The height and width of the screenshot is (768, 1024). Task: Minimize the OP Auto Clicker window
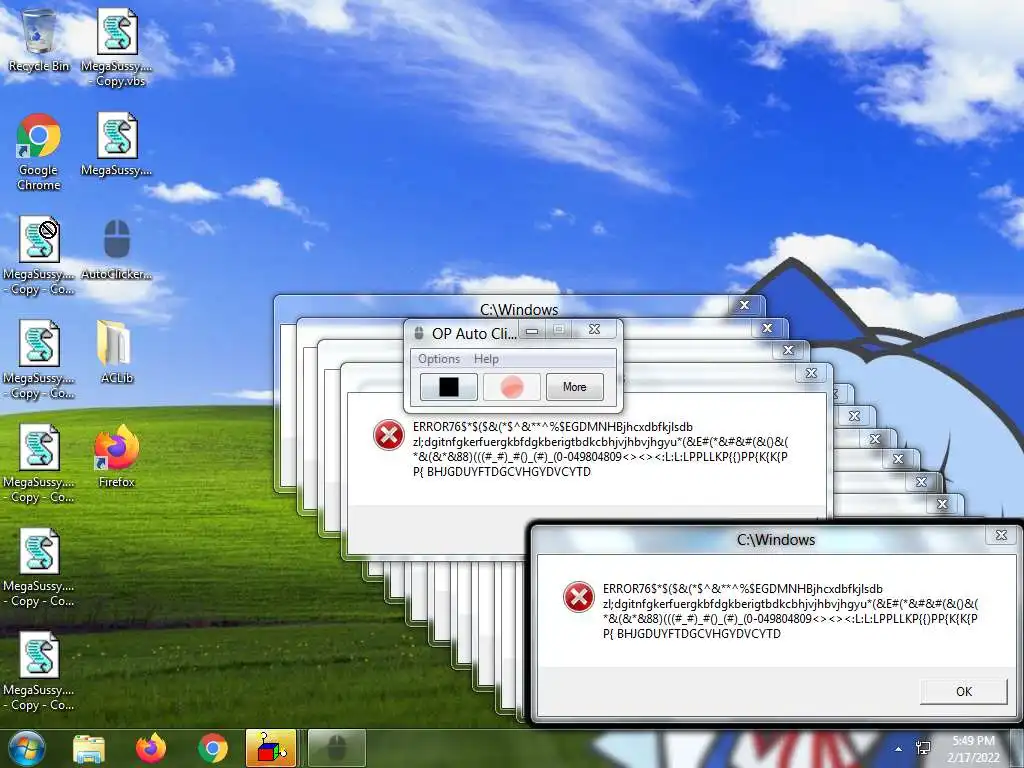click(x=532, y=330)
